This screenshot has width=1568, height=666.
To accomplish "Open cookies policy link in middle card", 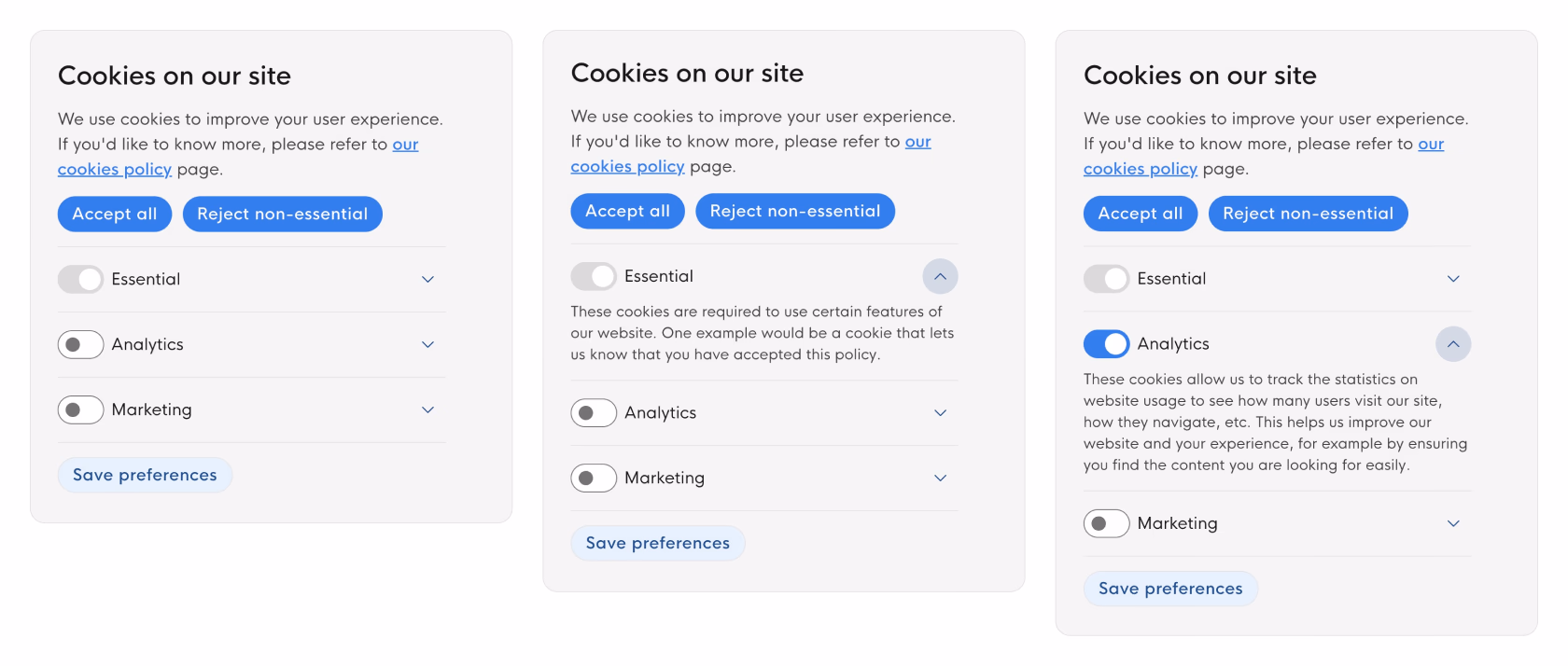I will click(627, 167).
